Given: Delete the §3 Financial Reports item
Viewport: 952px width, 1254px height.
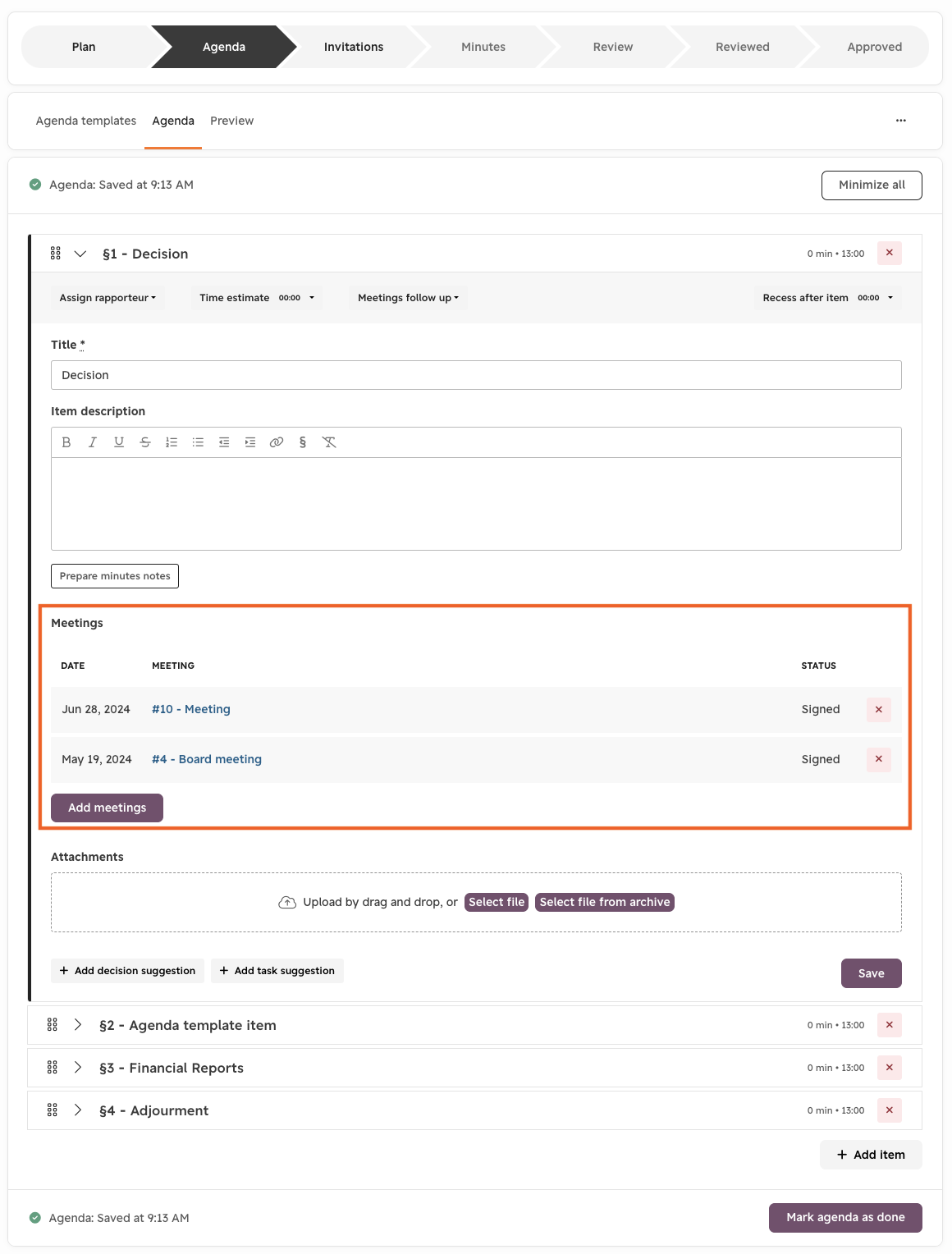Looking at the screenshot, I should [890, 1068].
